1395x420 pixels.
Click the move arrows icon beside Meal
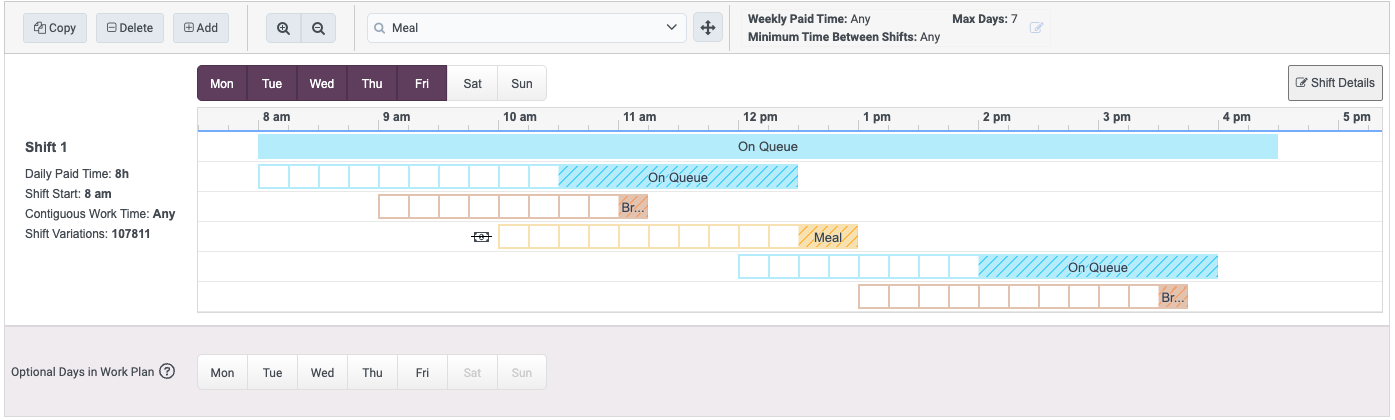(x=708, y=28)
